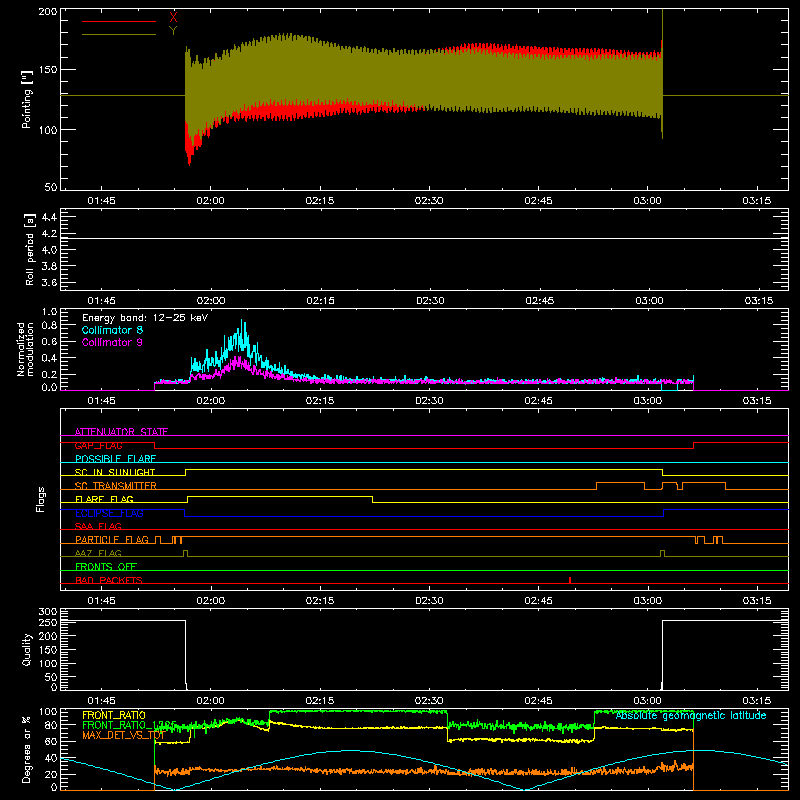Select the 'Energy band: 12-25 keV' annotation
The width and height of the screenshot is (800, 800).
[x=145, y=318]
